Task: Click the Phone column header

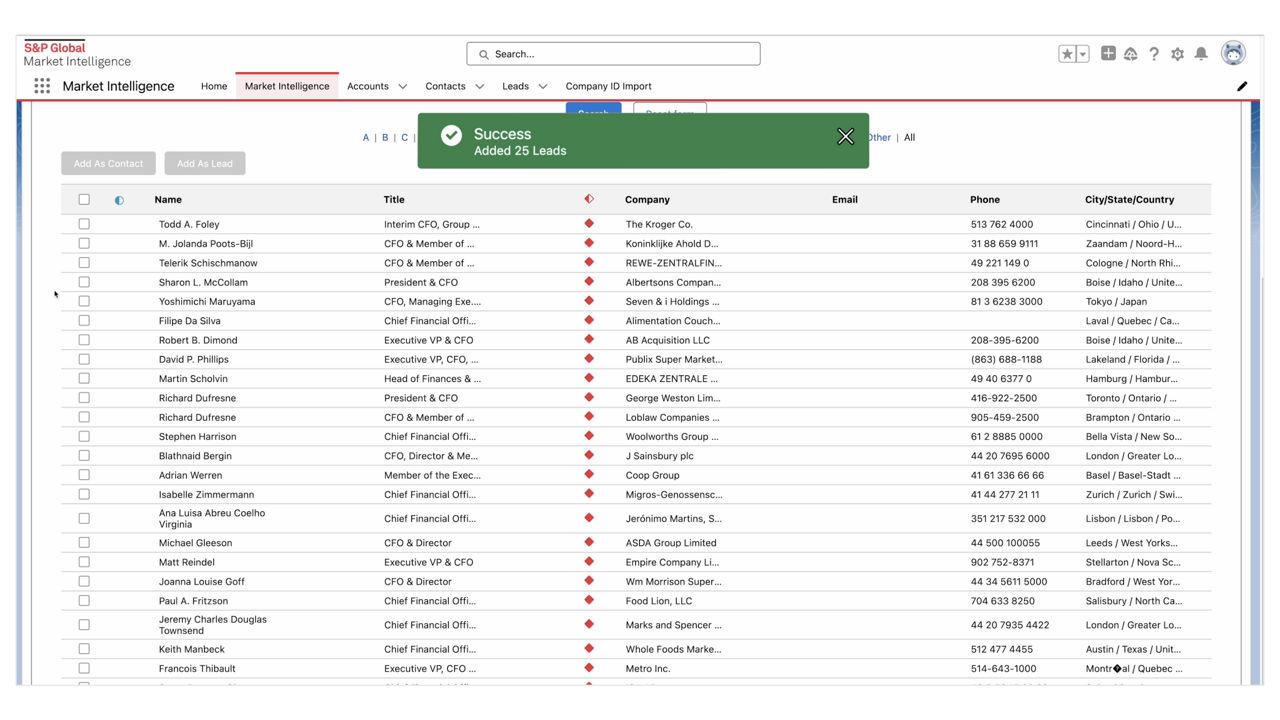Action: tap(985, 200)
